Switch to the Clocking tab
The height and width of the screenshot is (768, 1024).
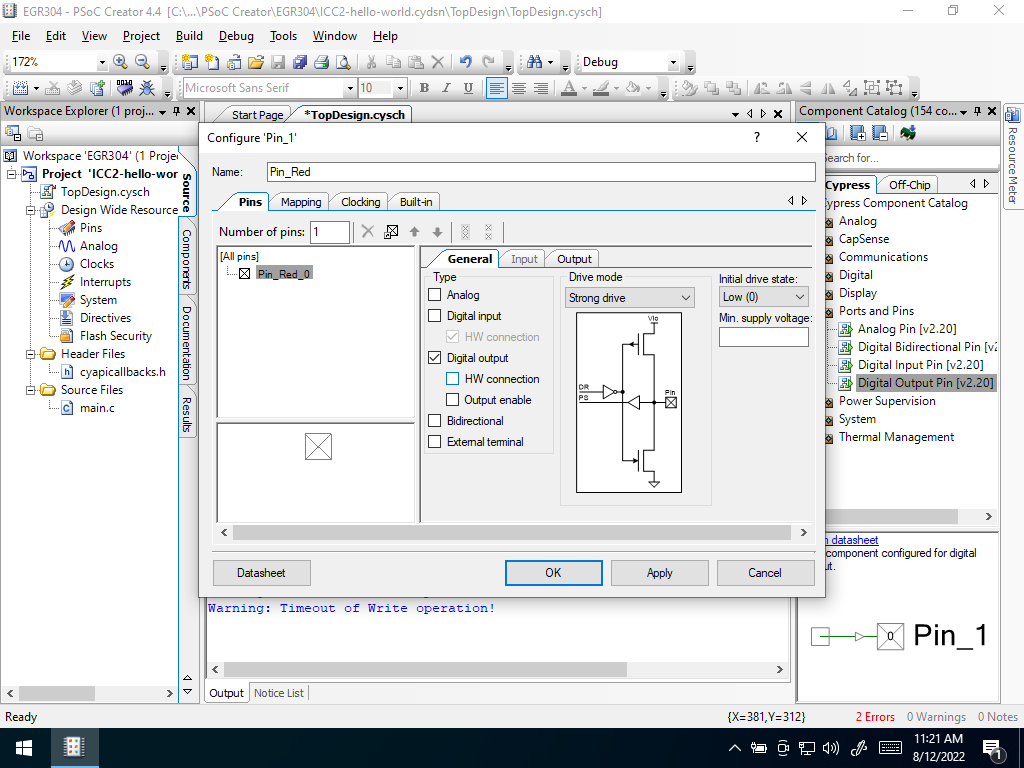(360, 202)
